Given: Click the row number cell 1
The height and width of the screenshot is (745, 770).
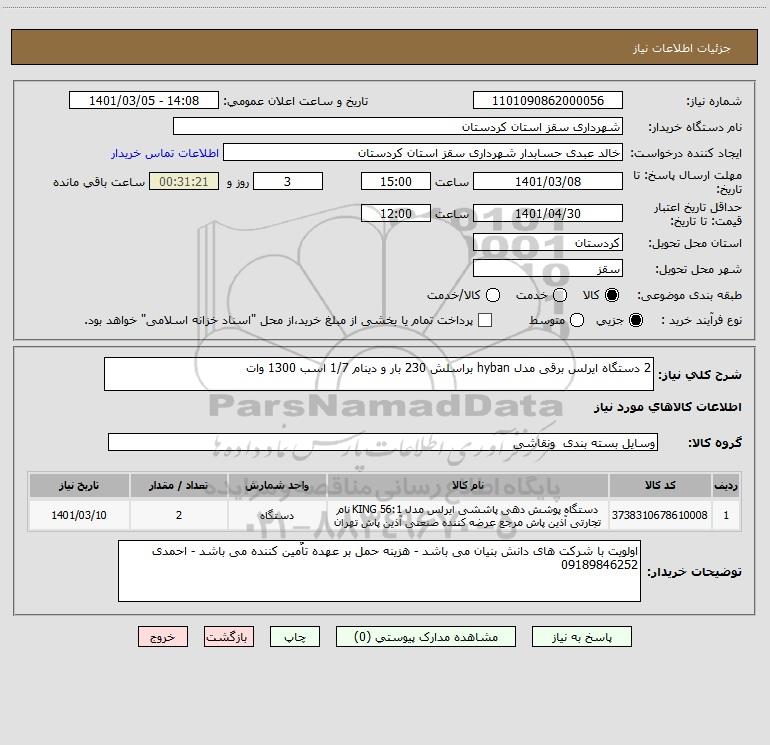Looking at the screenshot, I should coord(726,515).
